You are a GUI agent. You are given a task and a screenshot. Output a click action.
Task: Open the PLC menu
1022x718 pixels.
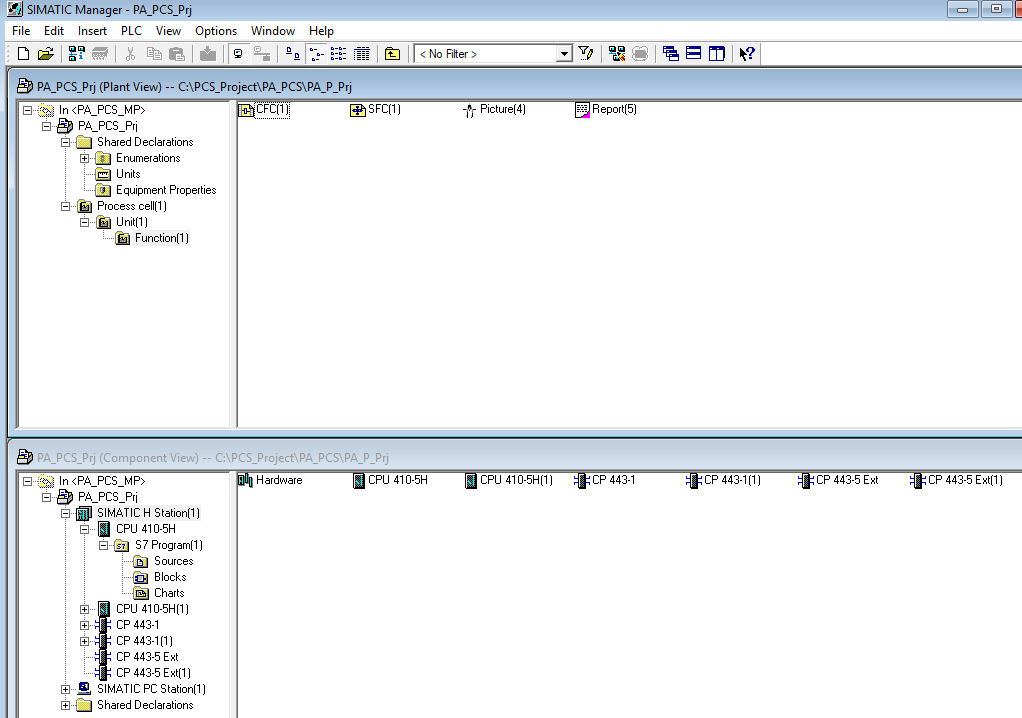tap(131, 31)
